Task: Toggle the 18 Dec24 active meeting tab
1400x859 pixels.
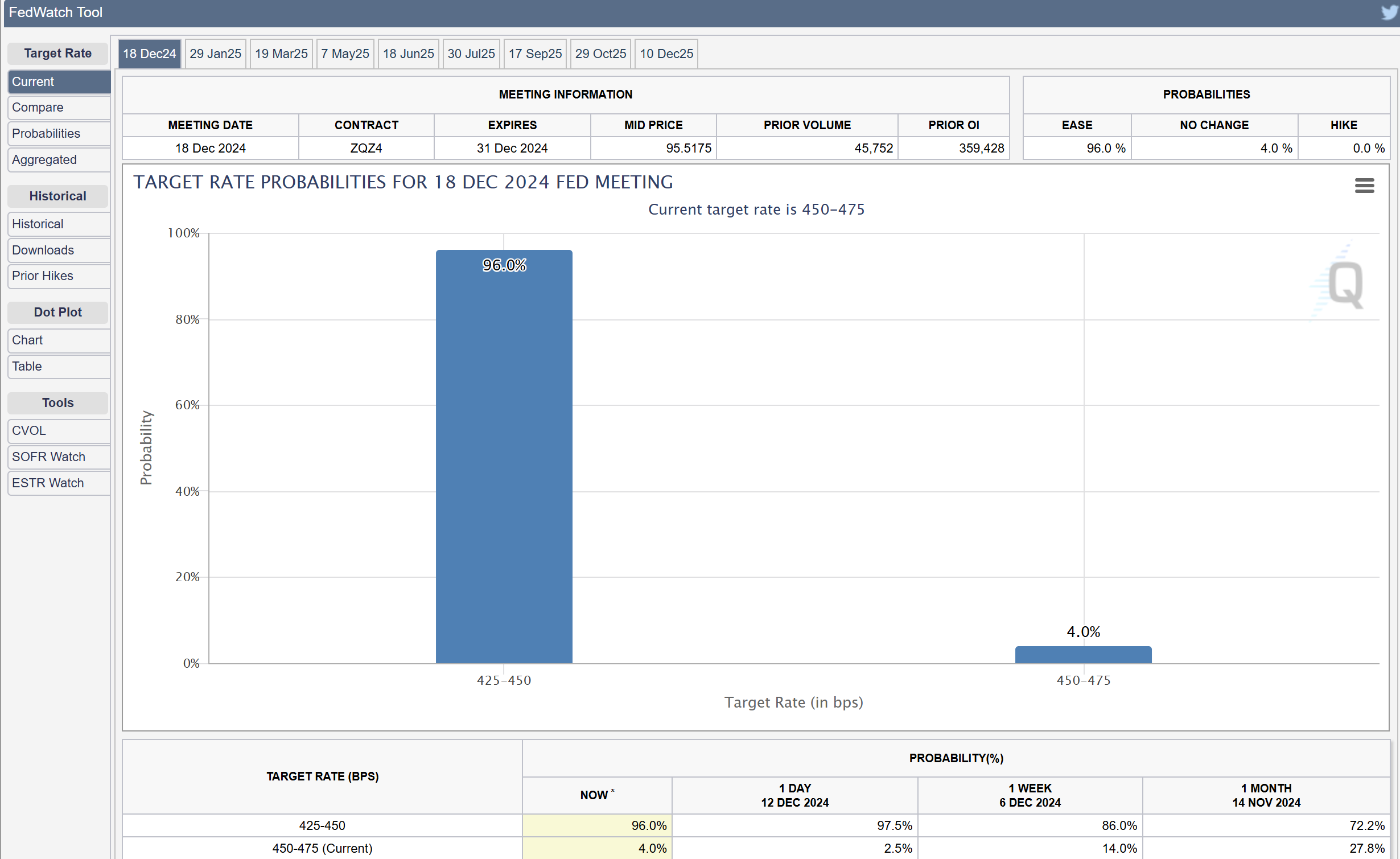Action: 150,53
